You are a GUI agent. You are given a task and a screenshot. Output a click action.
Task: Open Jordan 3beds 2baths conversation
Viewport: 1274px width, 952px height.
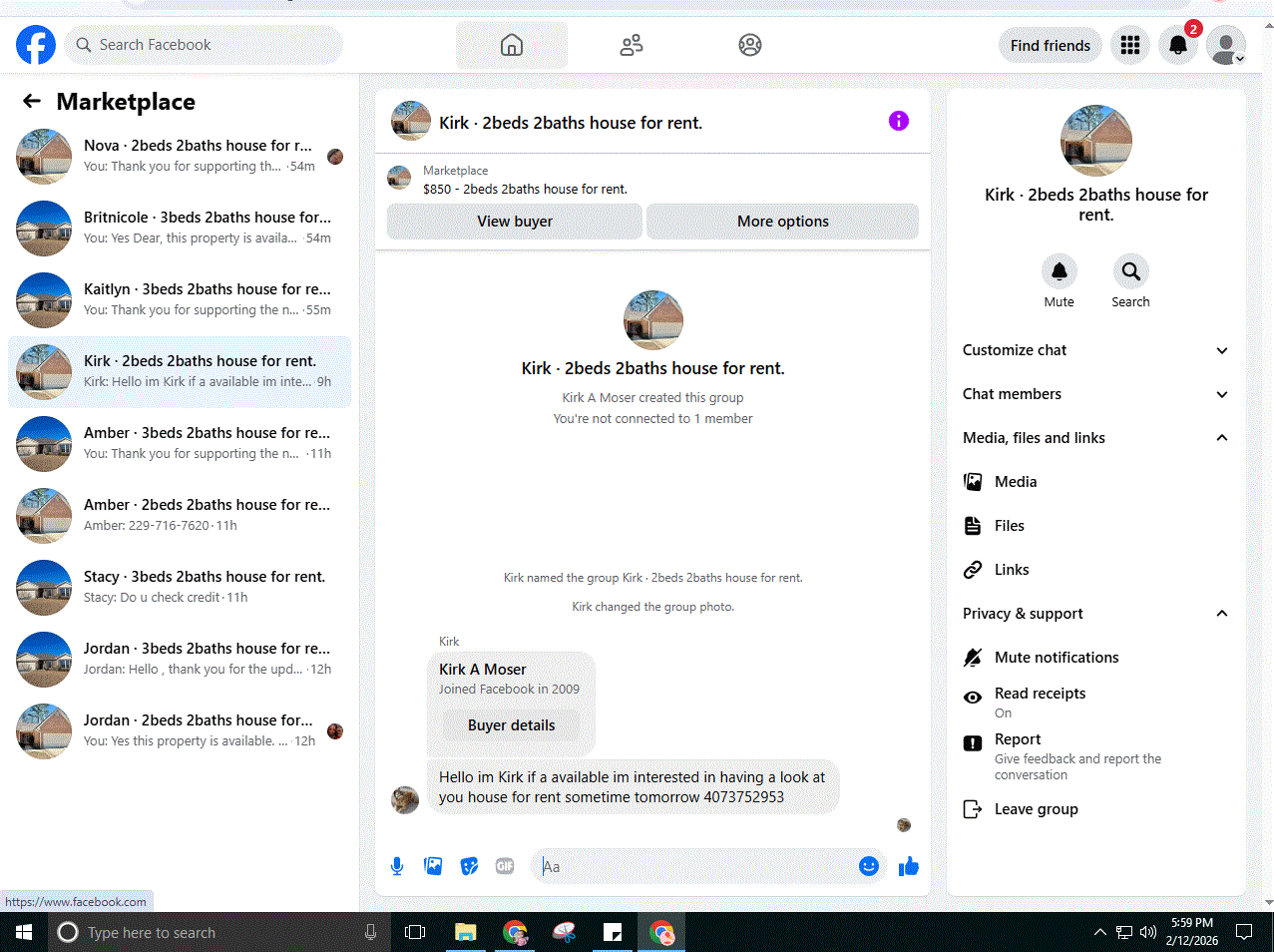(x=180, y=659)
